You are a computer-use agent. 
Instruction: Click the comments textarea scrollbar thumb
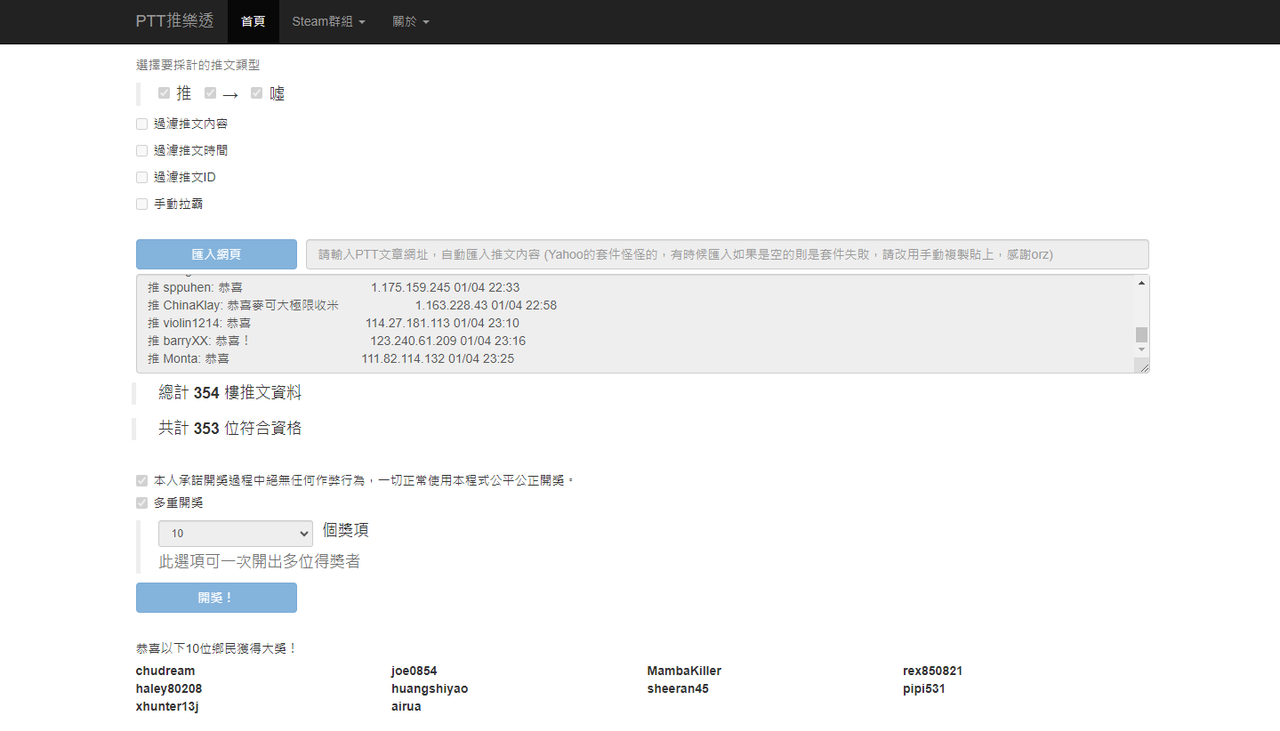(1141, 335)
